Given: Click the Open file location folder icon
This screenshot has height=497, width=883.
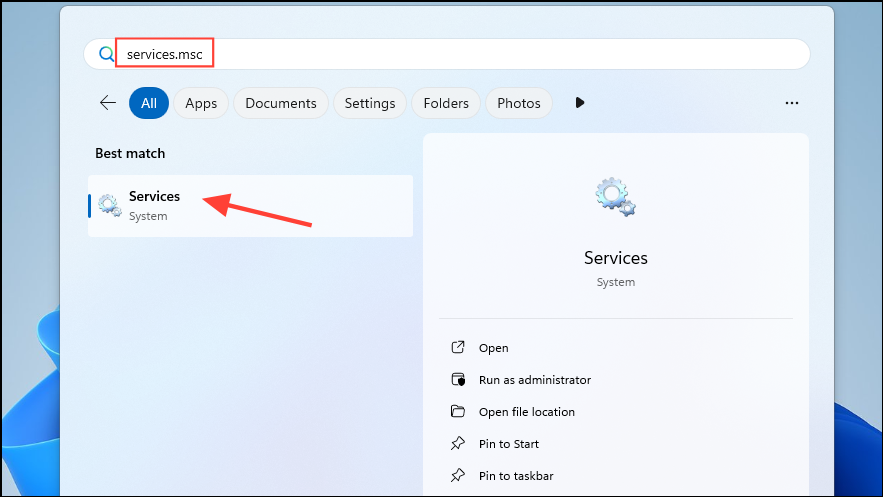Looking at the screenshot, I should click(458, 411).
